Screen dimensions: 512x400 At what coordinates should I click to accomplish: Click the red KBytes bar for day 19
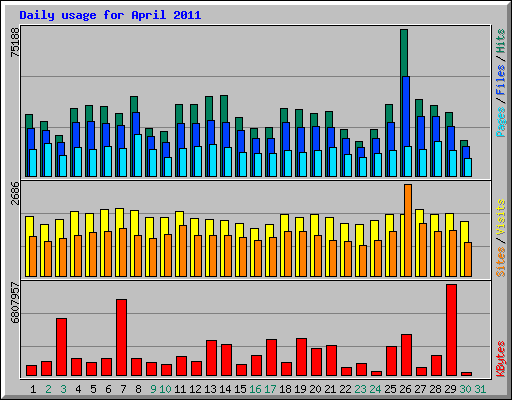pyautogui.click(x=301, y=357)
